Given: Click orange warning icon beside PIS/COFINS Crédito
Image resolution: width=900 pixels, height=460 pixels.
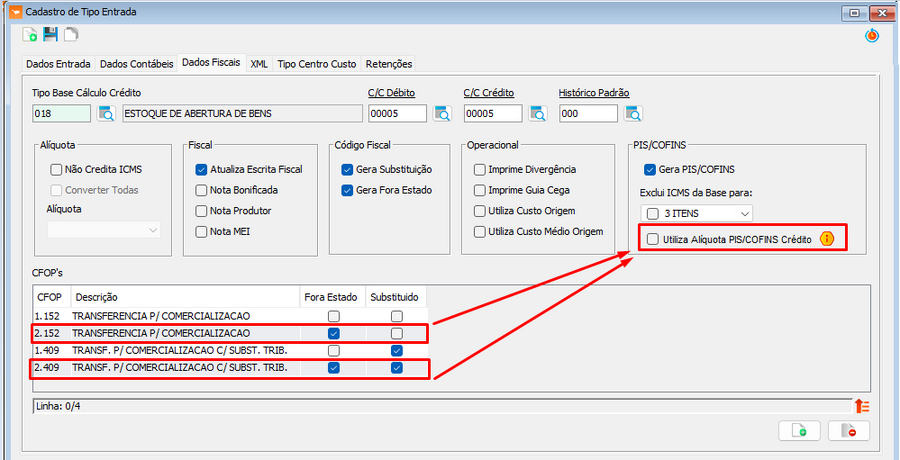Looking at the screenshot, I should (x=827, y=239).
